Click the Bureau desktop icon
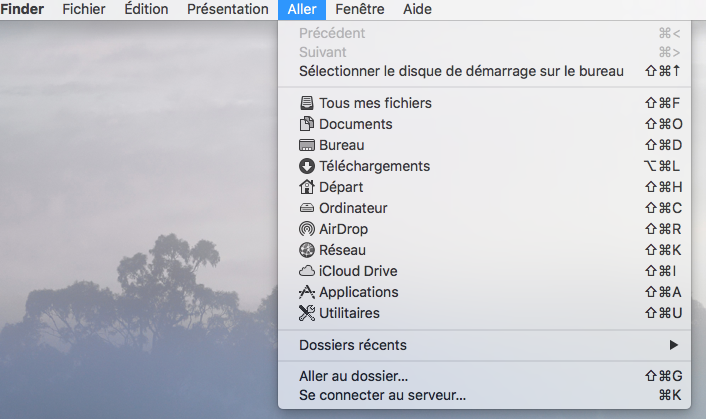706x419 pixels. [x=307, y=145]
